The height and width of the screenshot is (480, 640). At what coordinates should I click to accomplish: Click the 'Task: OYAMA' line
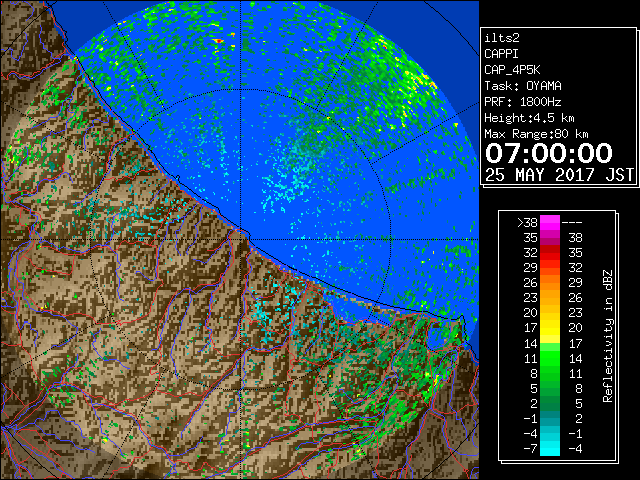click(x=523, y=86)
